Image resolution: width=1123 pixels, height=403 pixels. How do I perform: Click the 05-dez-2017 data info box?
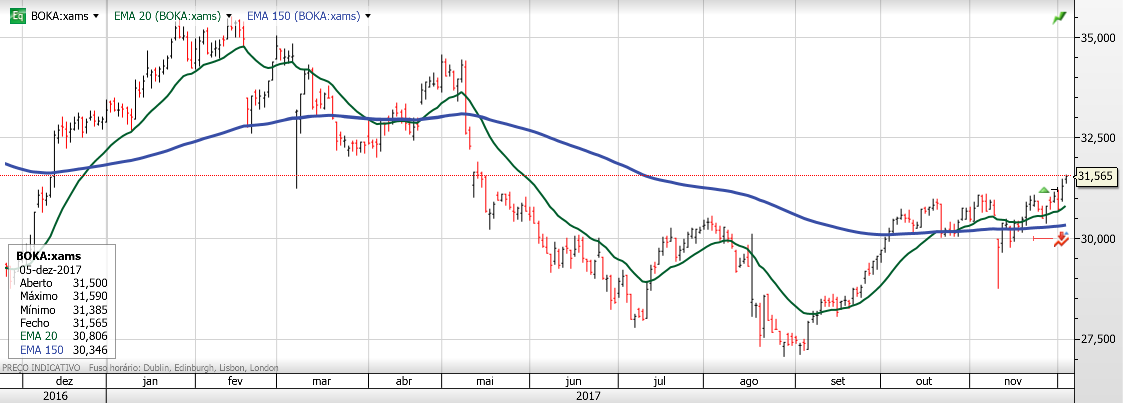(62, 301)
